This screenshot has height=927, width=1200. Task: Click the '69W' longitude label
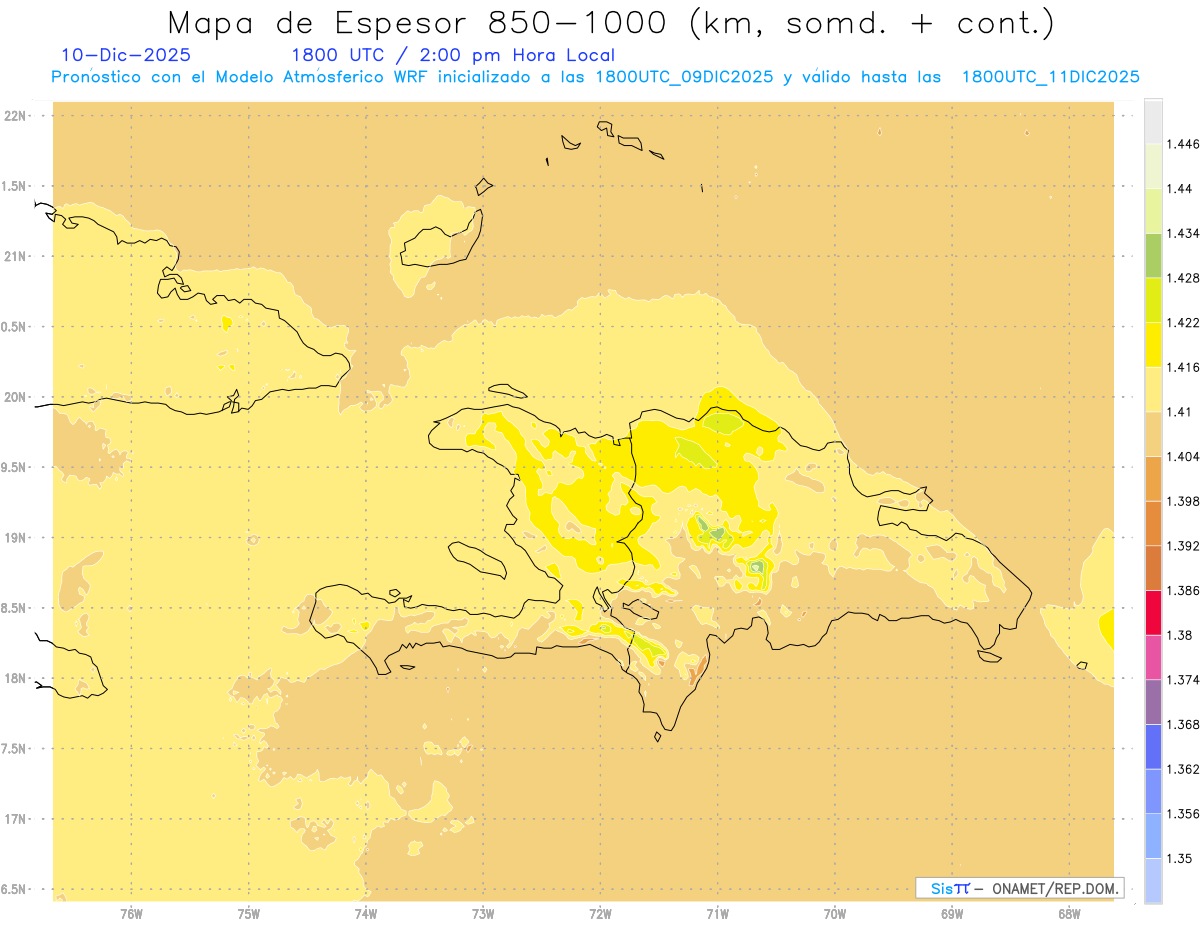(952, 912)
